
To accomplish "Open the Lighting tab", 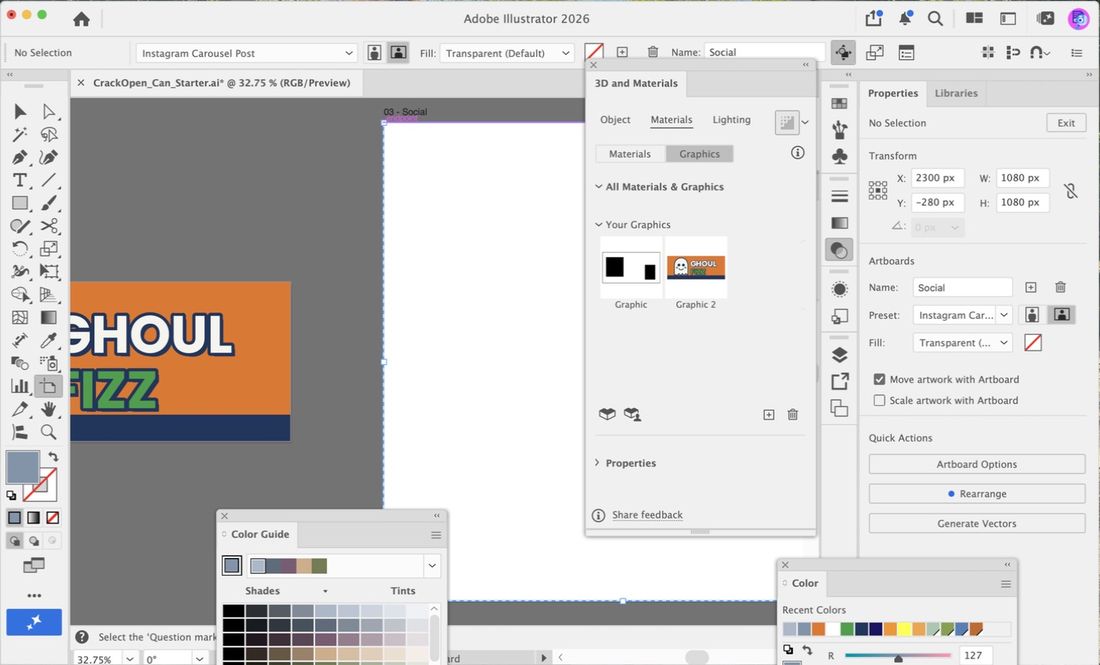I will (731, 120).
